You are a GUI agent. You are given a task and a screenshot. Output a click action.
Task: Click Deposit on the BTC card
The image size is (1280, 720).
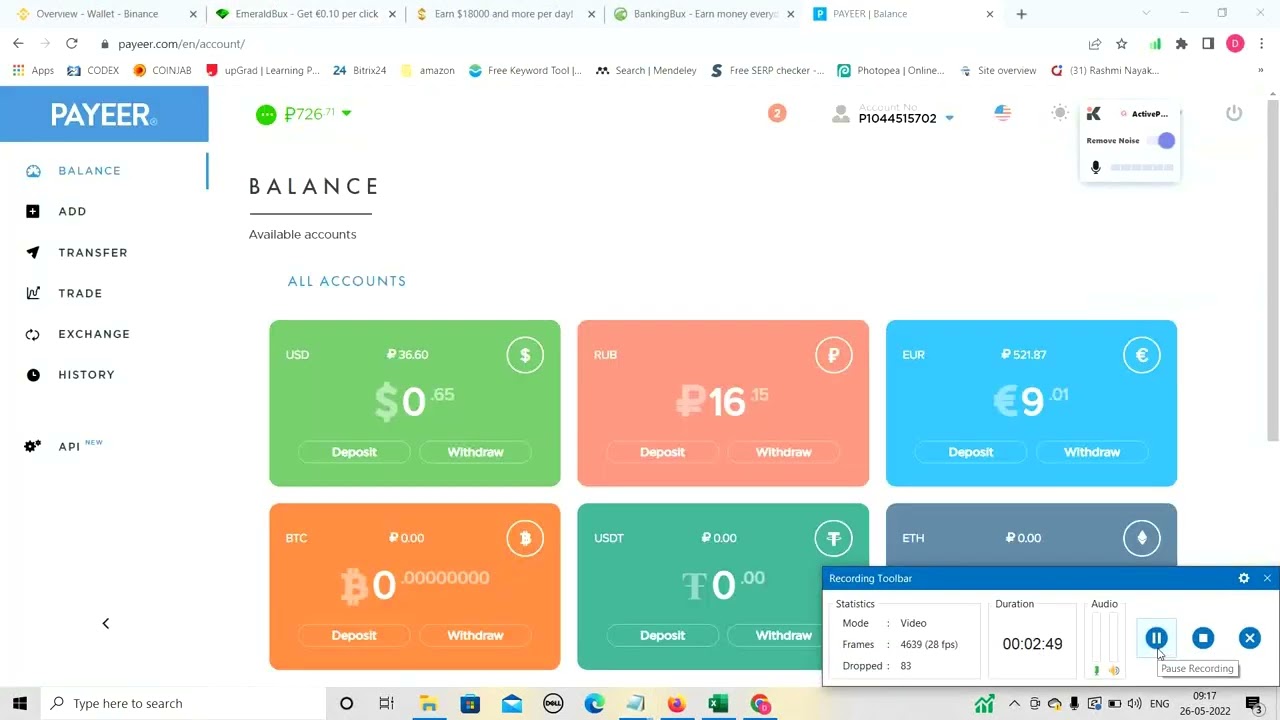click(x=354, y=635)
